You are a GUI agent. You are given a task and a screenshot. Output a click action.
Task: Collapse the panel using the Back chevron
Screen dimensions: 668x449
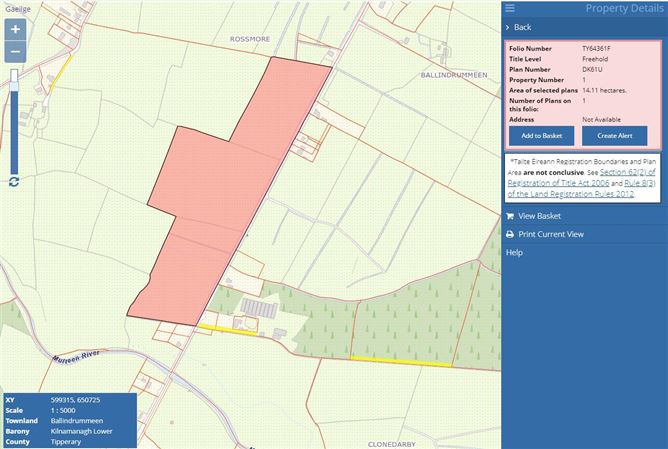click(x=507, y=27)
